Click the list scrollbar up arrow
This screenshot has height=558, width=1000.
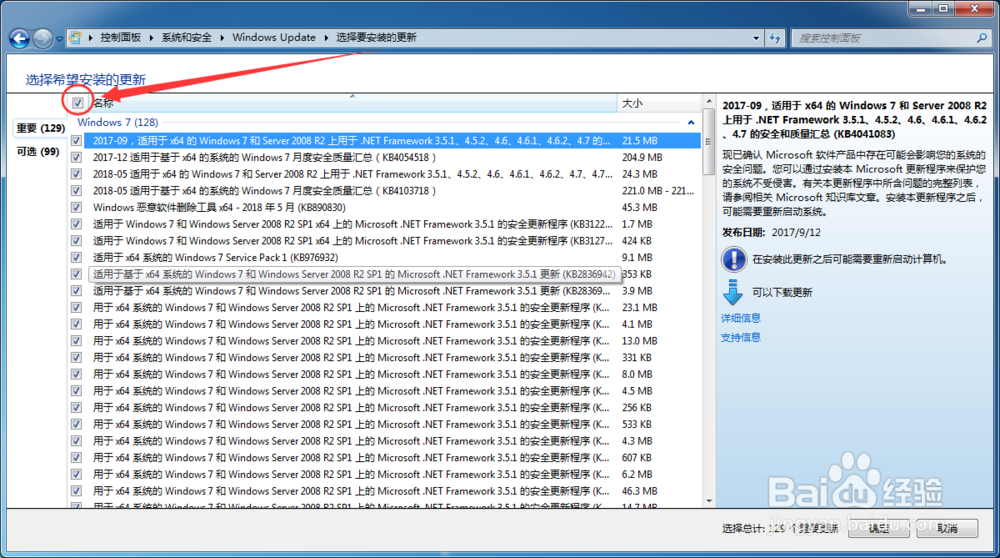709,101
